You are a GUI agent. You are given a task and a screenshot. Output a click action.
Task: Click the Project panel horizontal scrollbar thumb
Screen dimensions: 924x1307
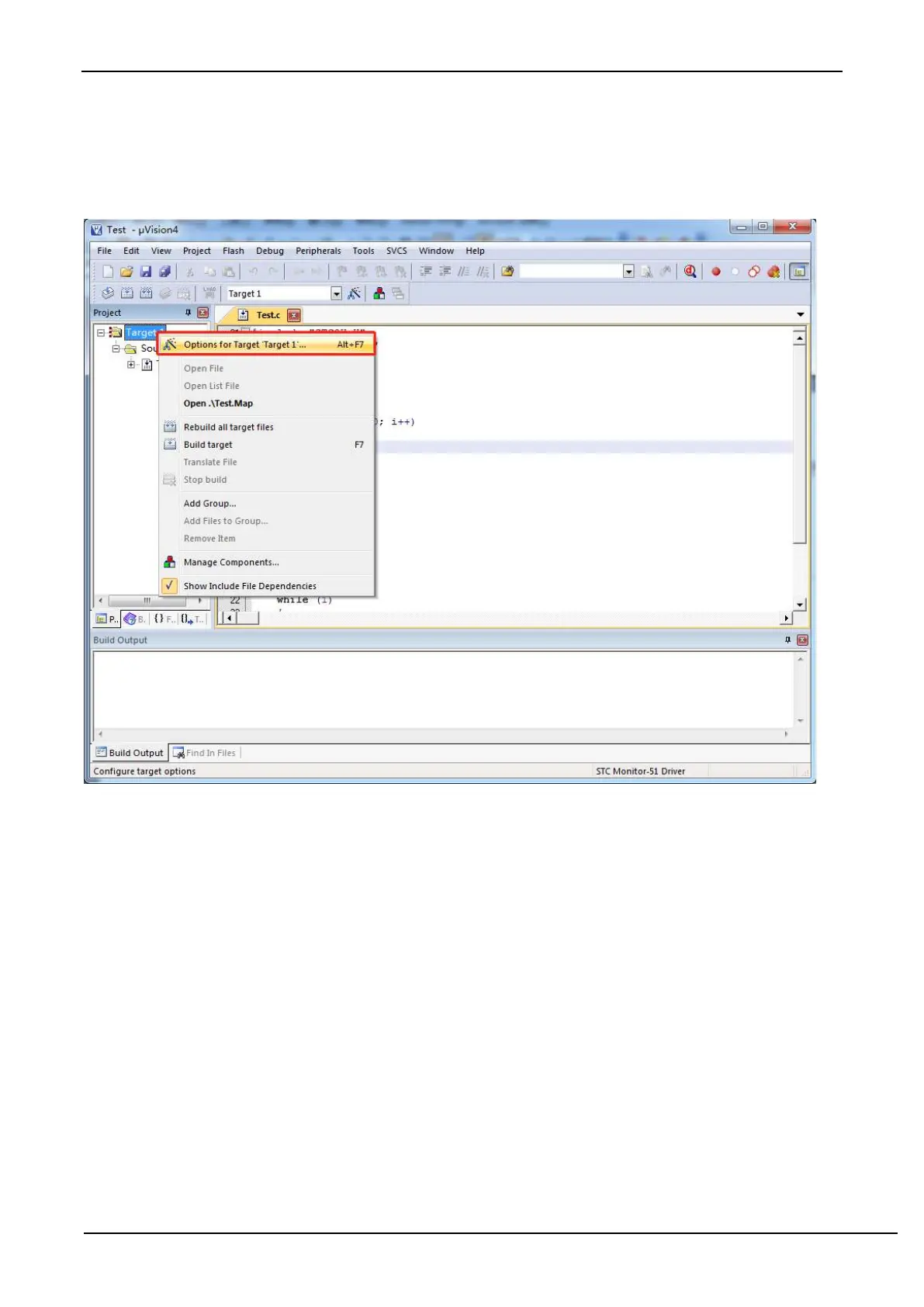click(147, 601)
